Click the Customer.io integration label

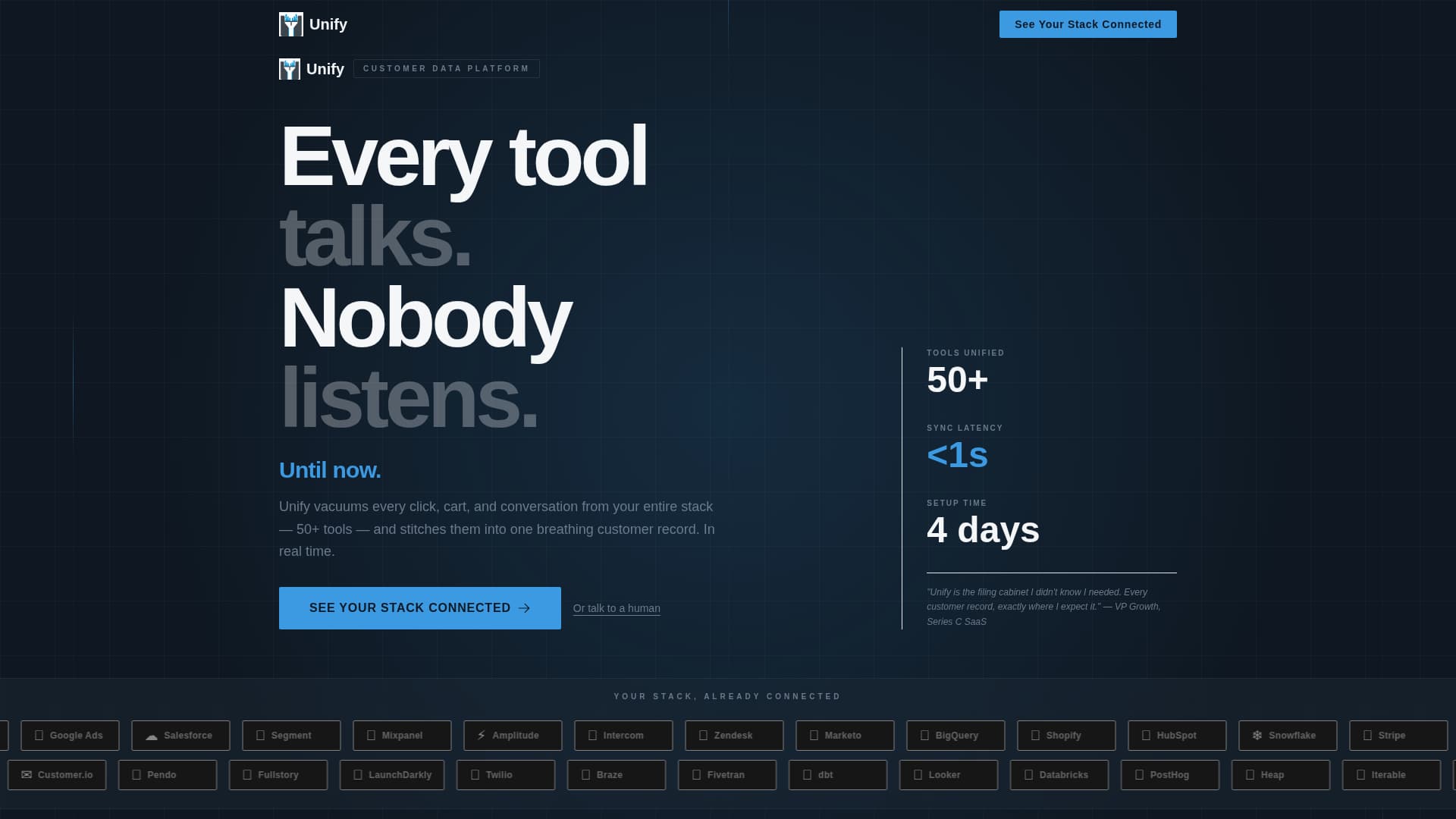point(65,775)
